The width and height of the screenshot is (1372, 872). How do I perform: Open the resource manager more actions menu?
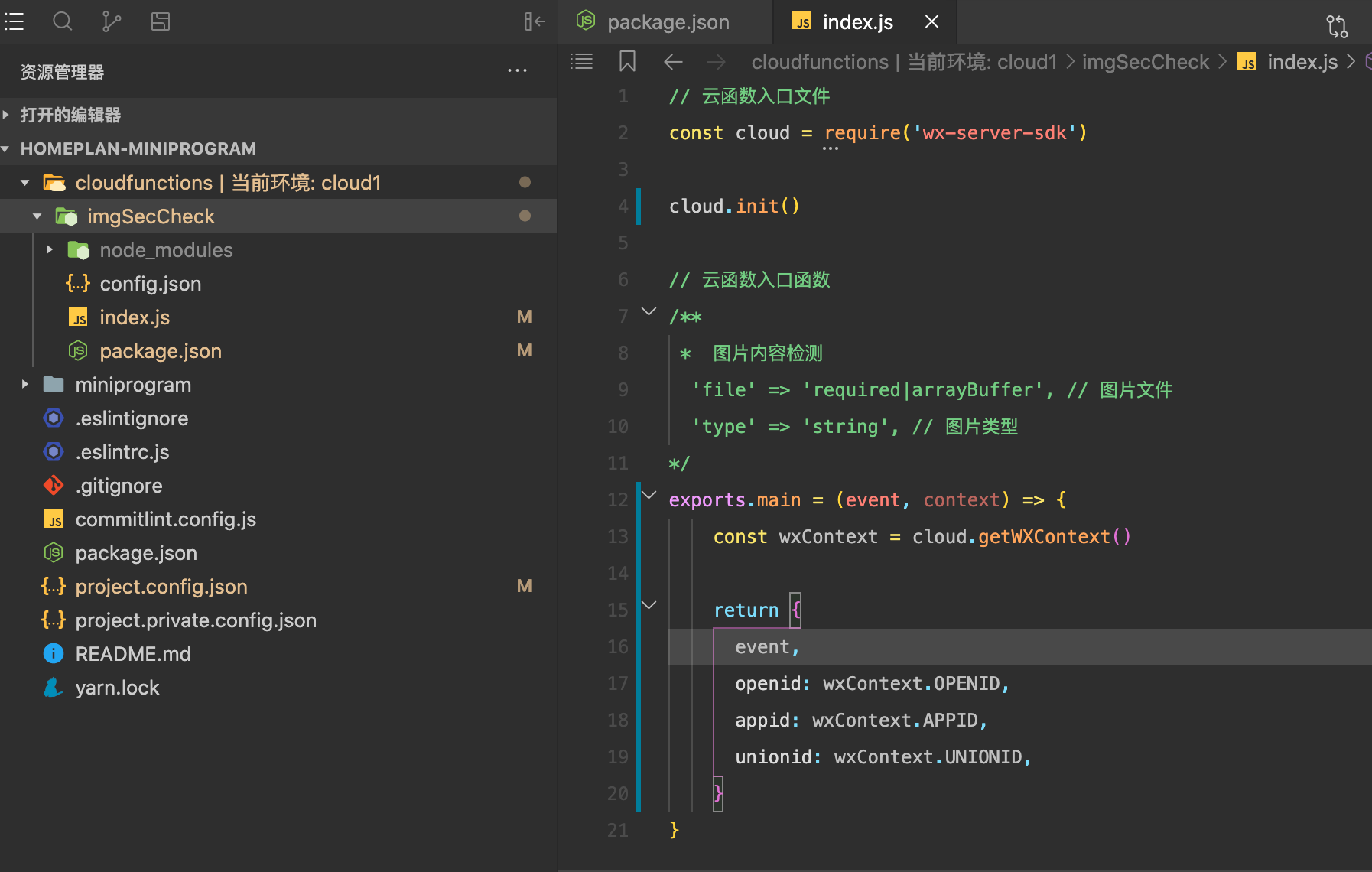[x=518, y=71]
